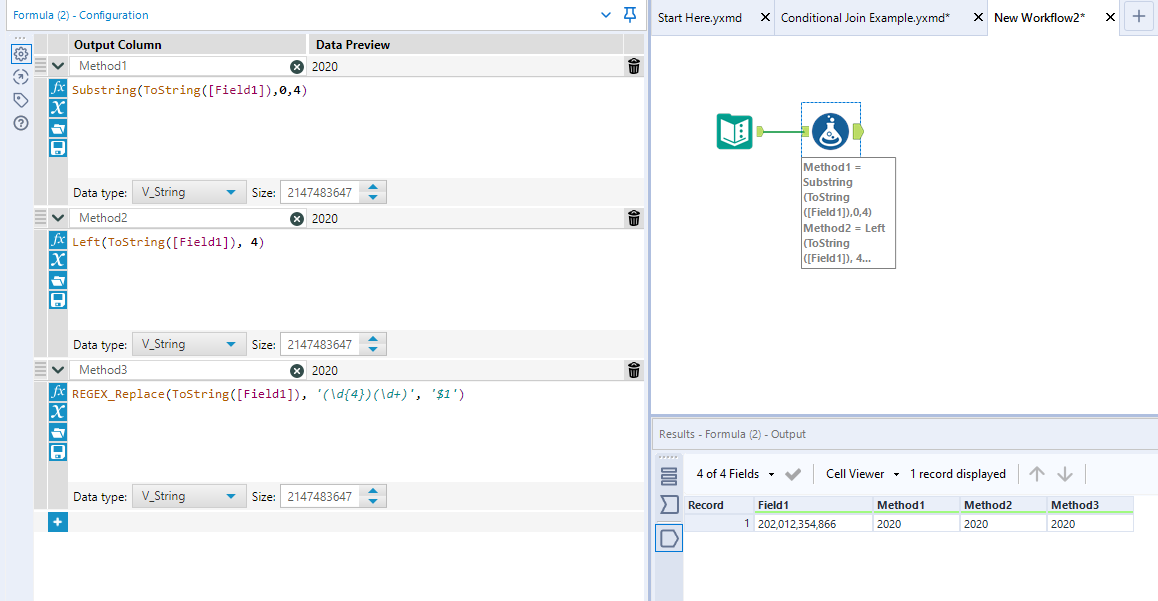This screenshot has height=601, width=1158.
Task: Open the Annotation tag icon in sidebar
Action: [x=20, y=100]
